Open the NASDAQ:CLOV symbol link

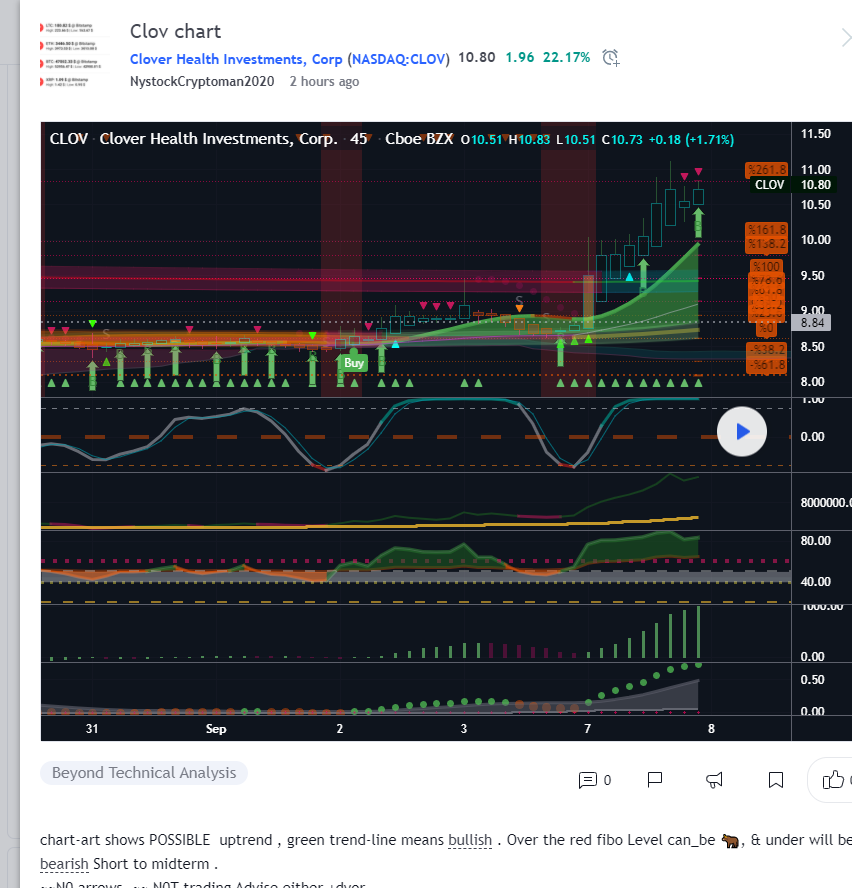(400, 58)
